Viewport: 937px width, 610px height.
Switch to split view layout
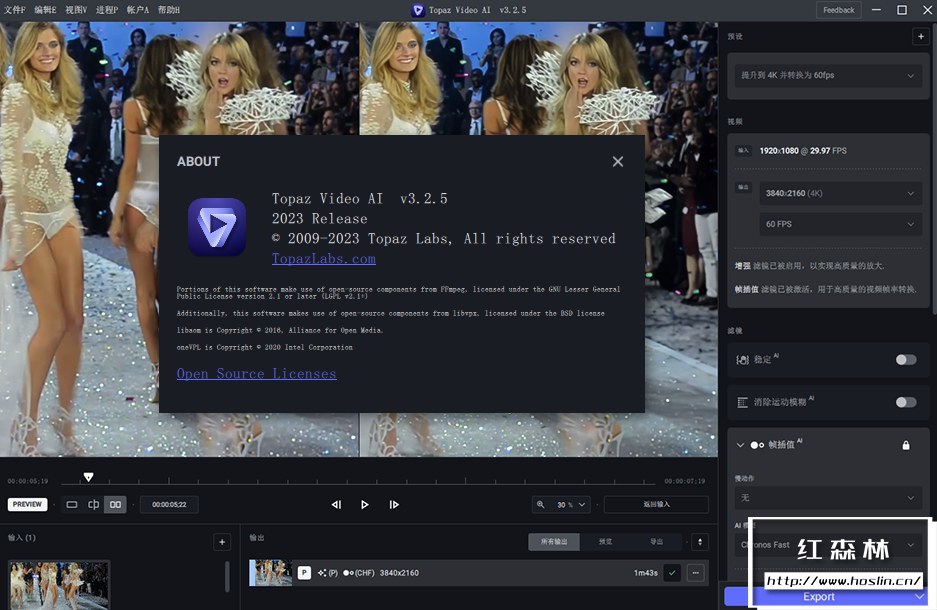93,505
